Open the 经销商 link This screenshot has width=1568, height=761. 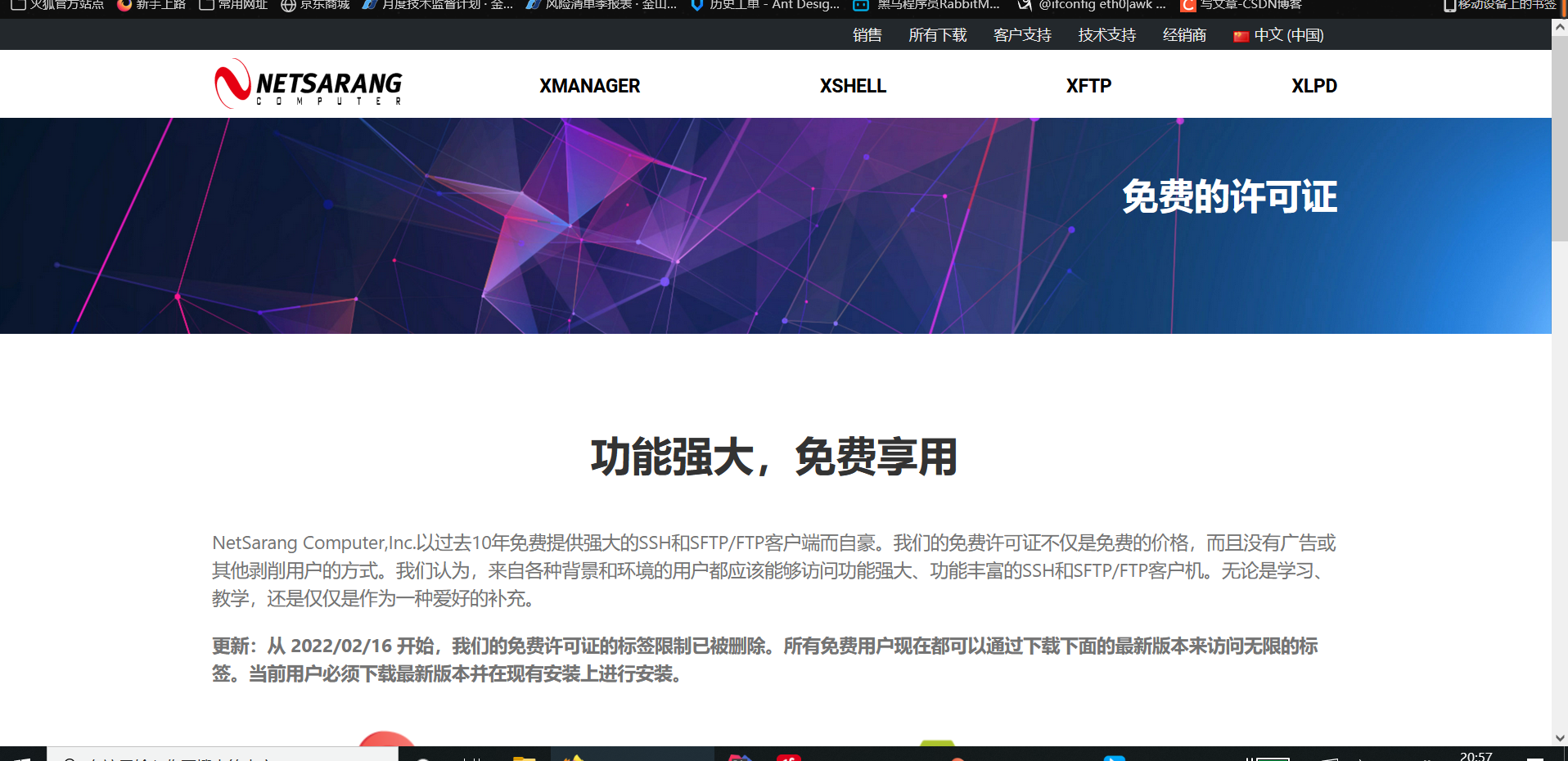(1184, 35)
